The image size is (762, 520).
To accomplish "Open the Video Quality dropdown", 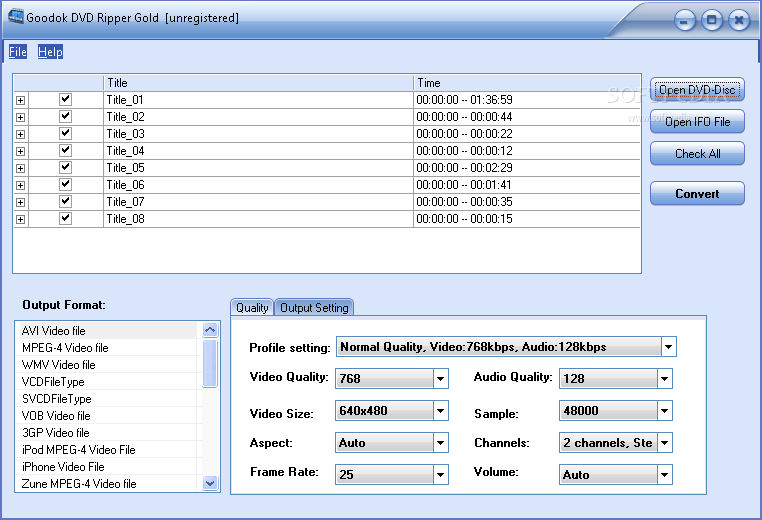I will pyautogui.click(x=440, y=379).
